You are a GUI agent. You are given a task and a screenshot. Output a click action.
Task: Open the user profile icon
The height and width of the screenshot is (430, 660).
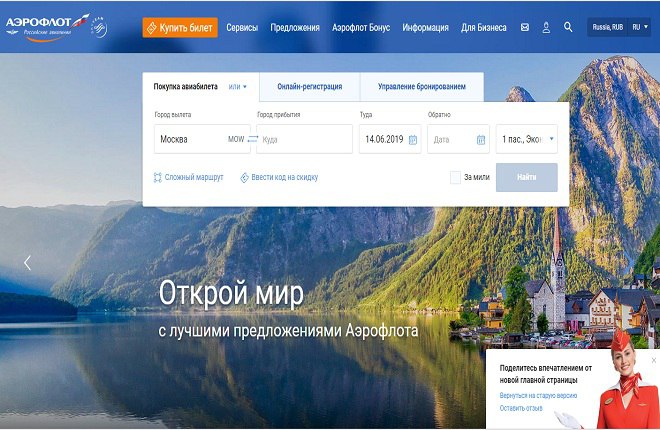(546, 28)
